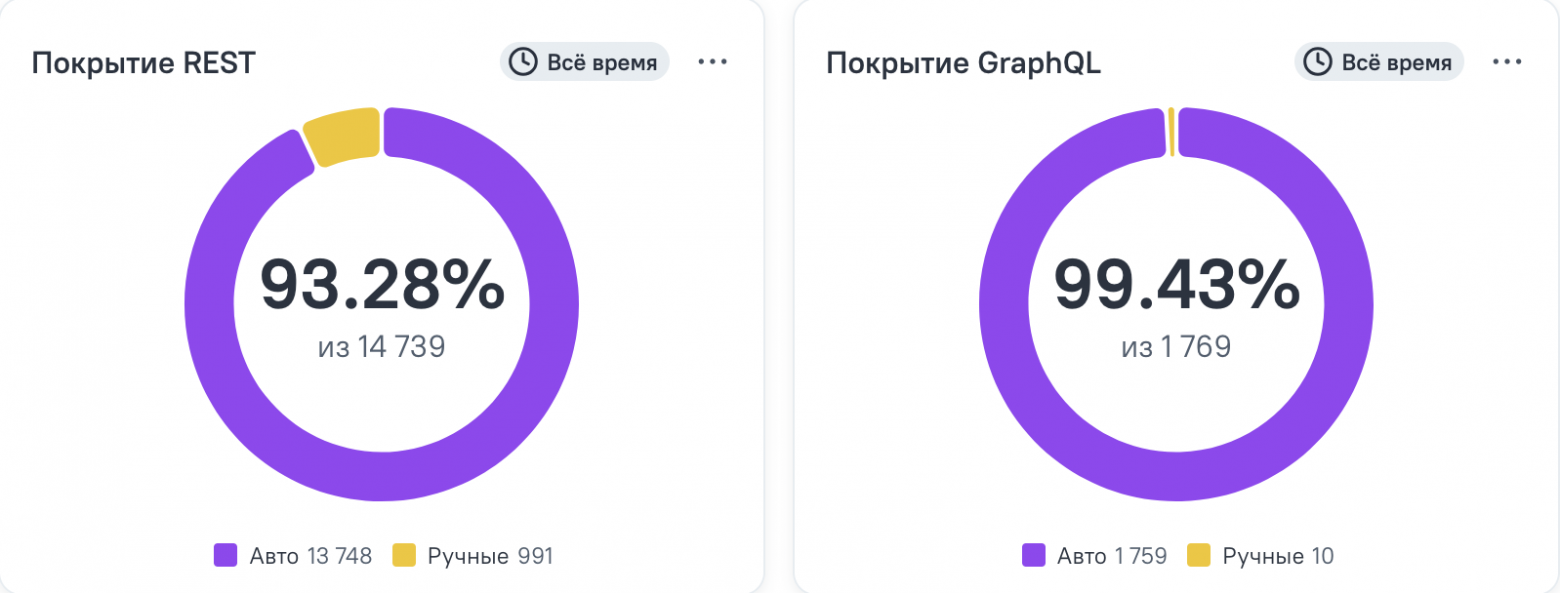The width and height of the screenshot is (1560, 593).
Task: Click the clock icon in the REST card
Action: coord(523,62)
